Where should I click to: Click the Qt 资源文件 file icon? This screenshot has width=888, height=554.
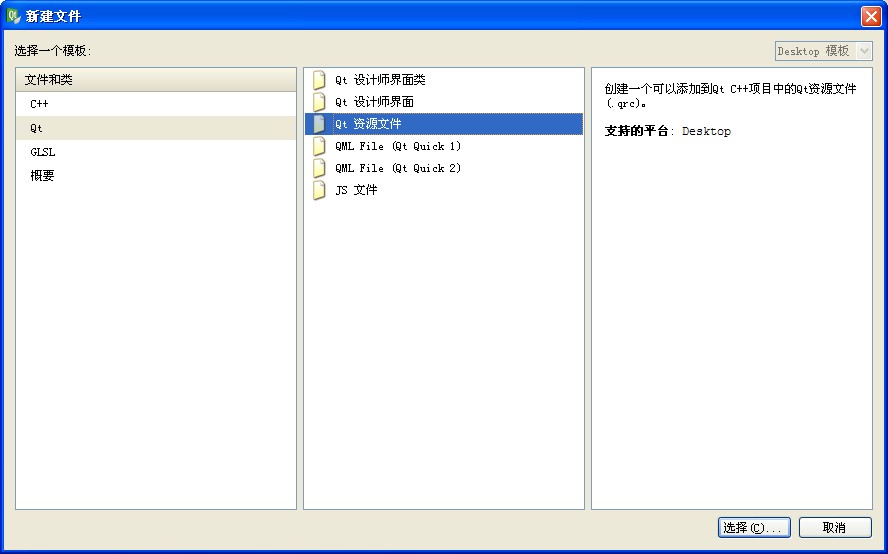(x=319, y=124)
